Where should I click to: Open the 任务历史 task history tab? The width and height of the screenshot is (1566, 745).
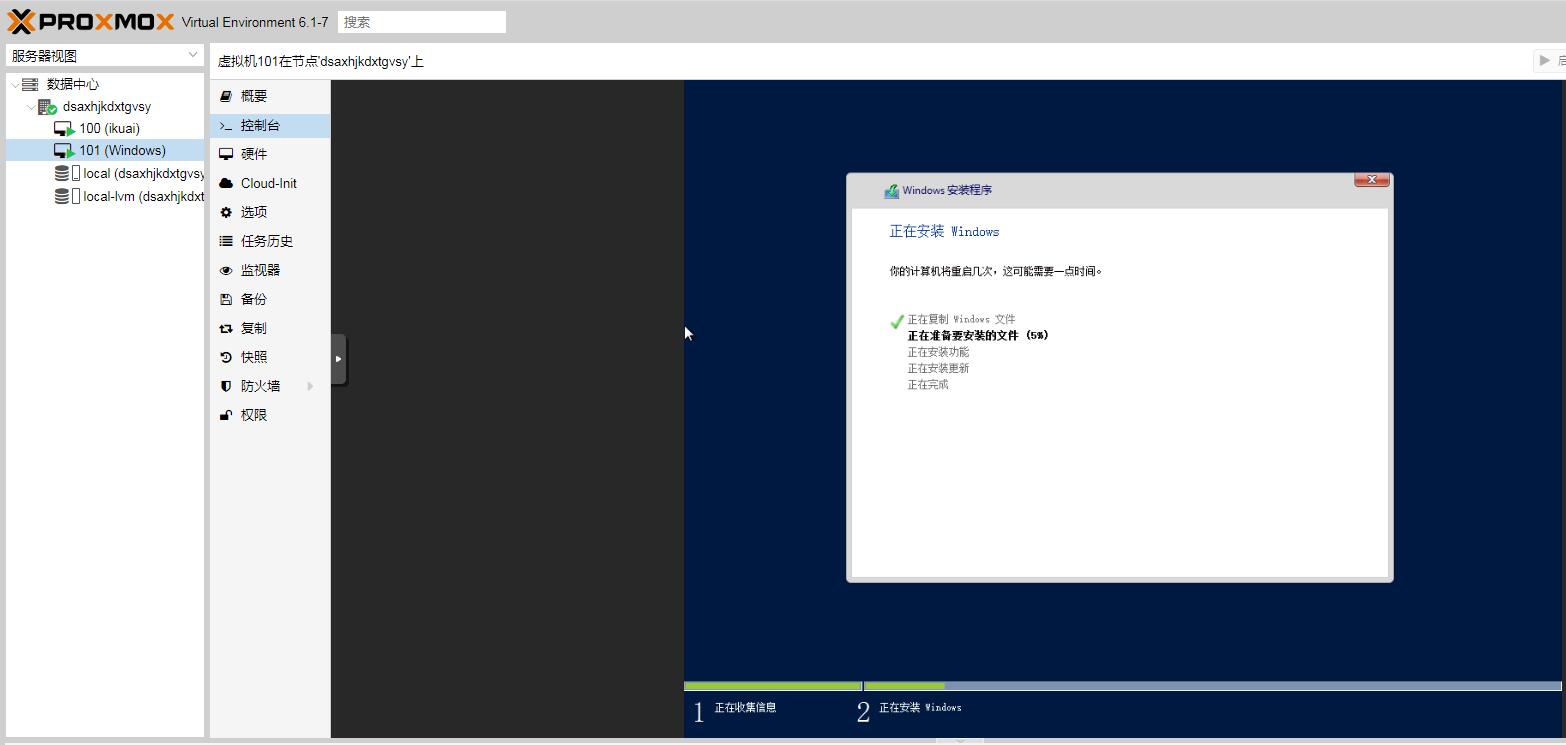[270, 241]
